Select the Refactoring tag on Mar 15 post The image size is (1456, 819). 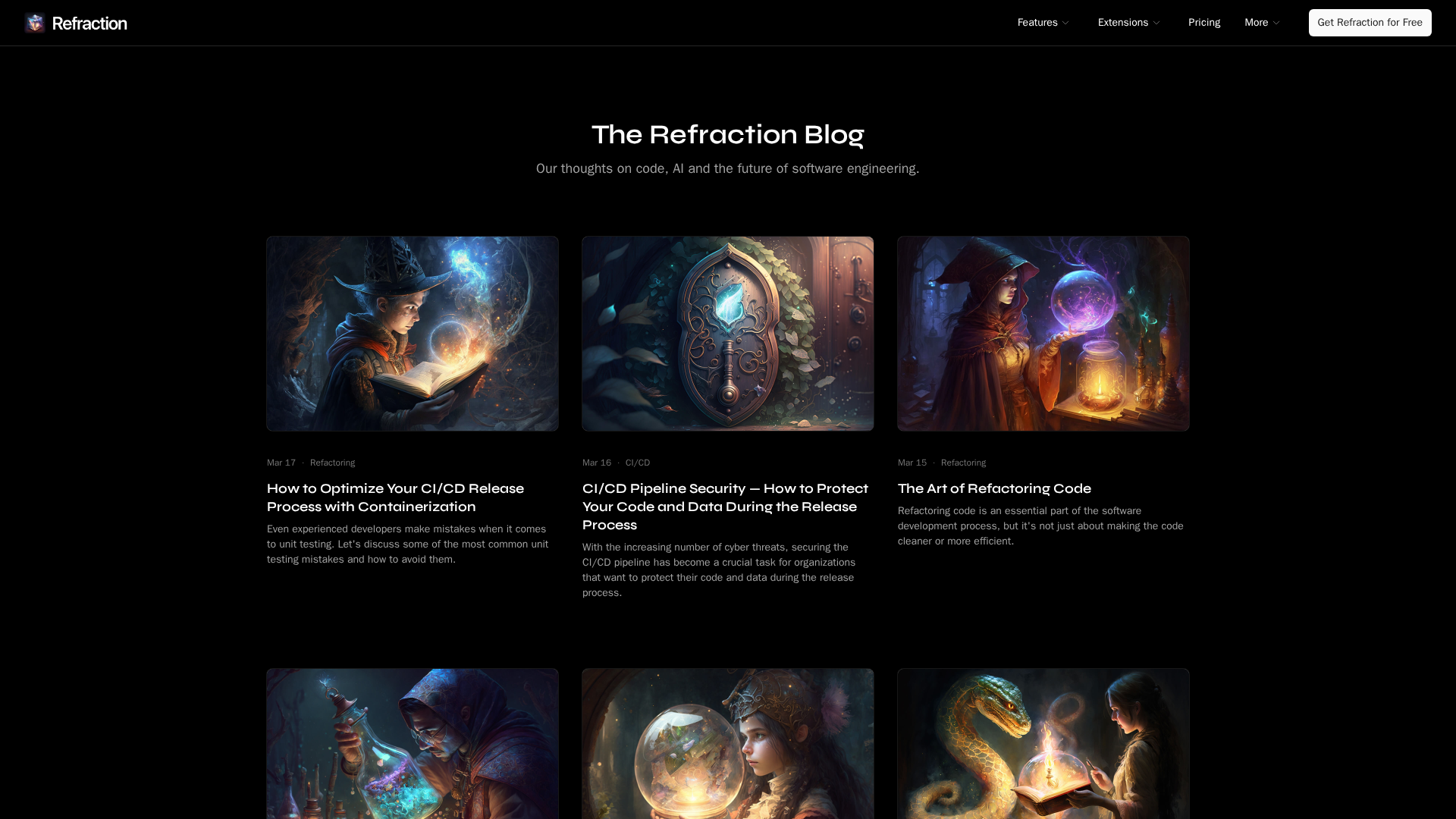pyautogui.click(x=963, y=463)
